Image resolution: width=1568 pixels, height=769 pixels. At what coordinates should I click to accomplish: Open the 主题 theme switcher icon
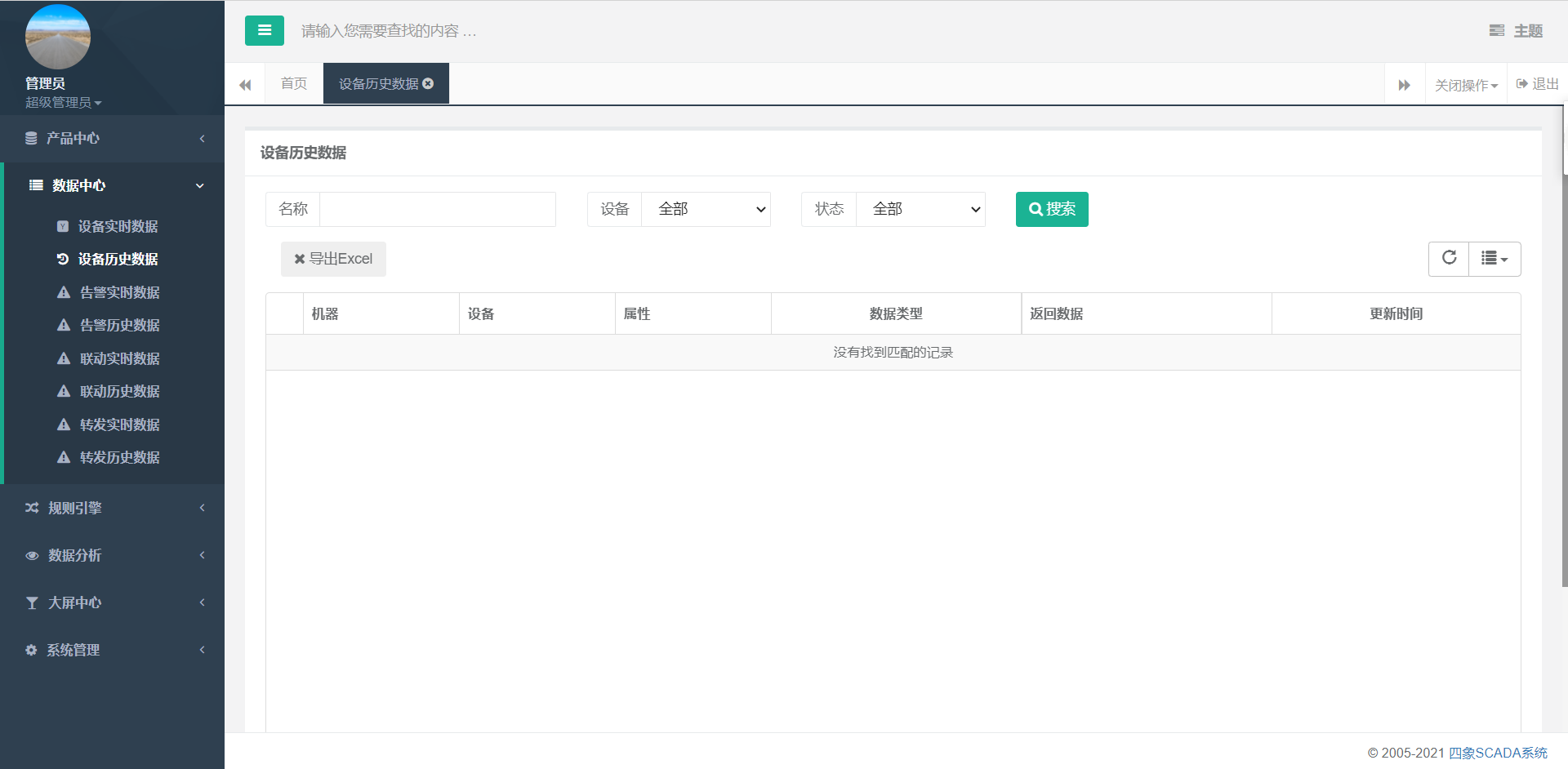coord(1497,30)
